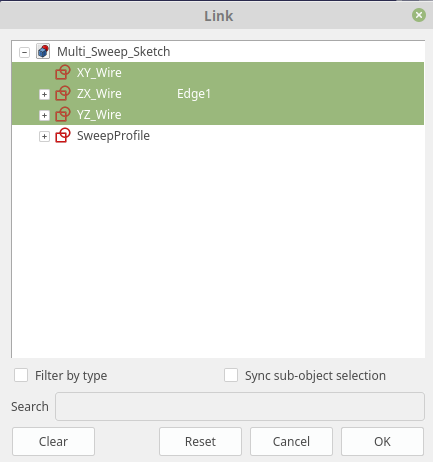Expand the SweepProfile tree item
Image resolution: width=433 pixels, height=462 pixels.
(x=44, y=136)
